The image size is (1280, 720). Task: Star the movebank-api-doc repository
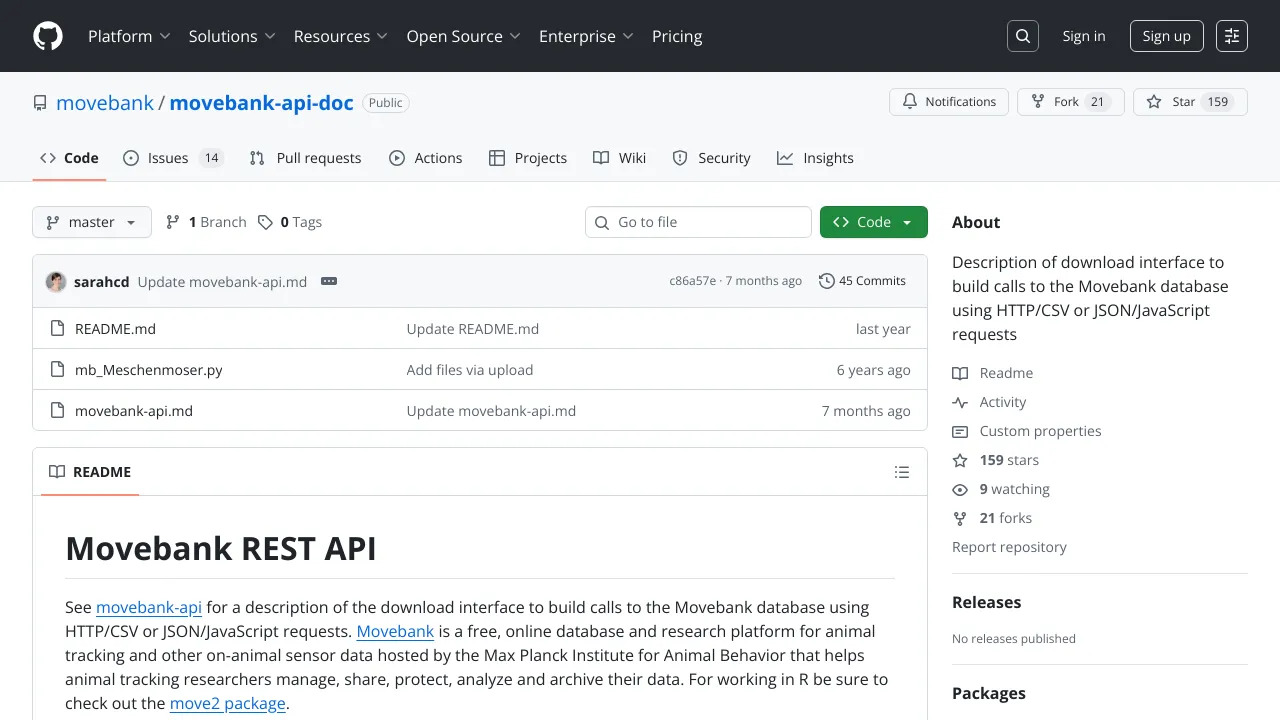(1190, 102)
